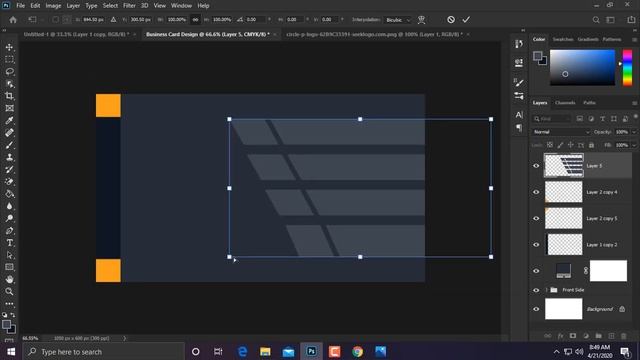Click the white layer mask thumbnail
The width and height of the screenshot is (640, 360).
pyautogui.click(x=608, y=271)
